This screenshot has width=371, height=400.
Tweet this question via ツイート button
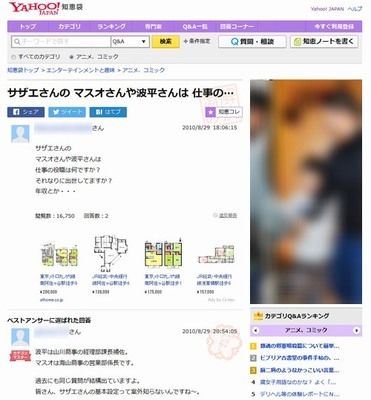[67, 112]
